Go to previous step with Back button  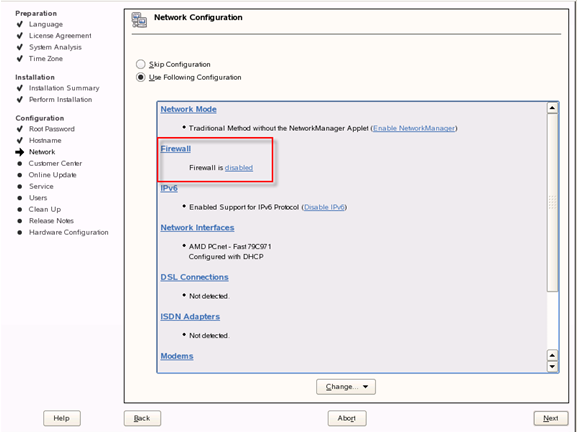[x=142, y=418]
